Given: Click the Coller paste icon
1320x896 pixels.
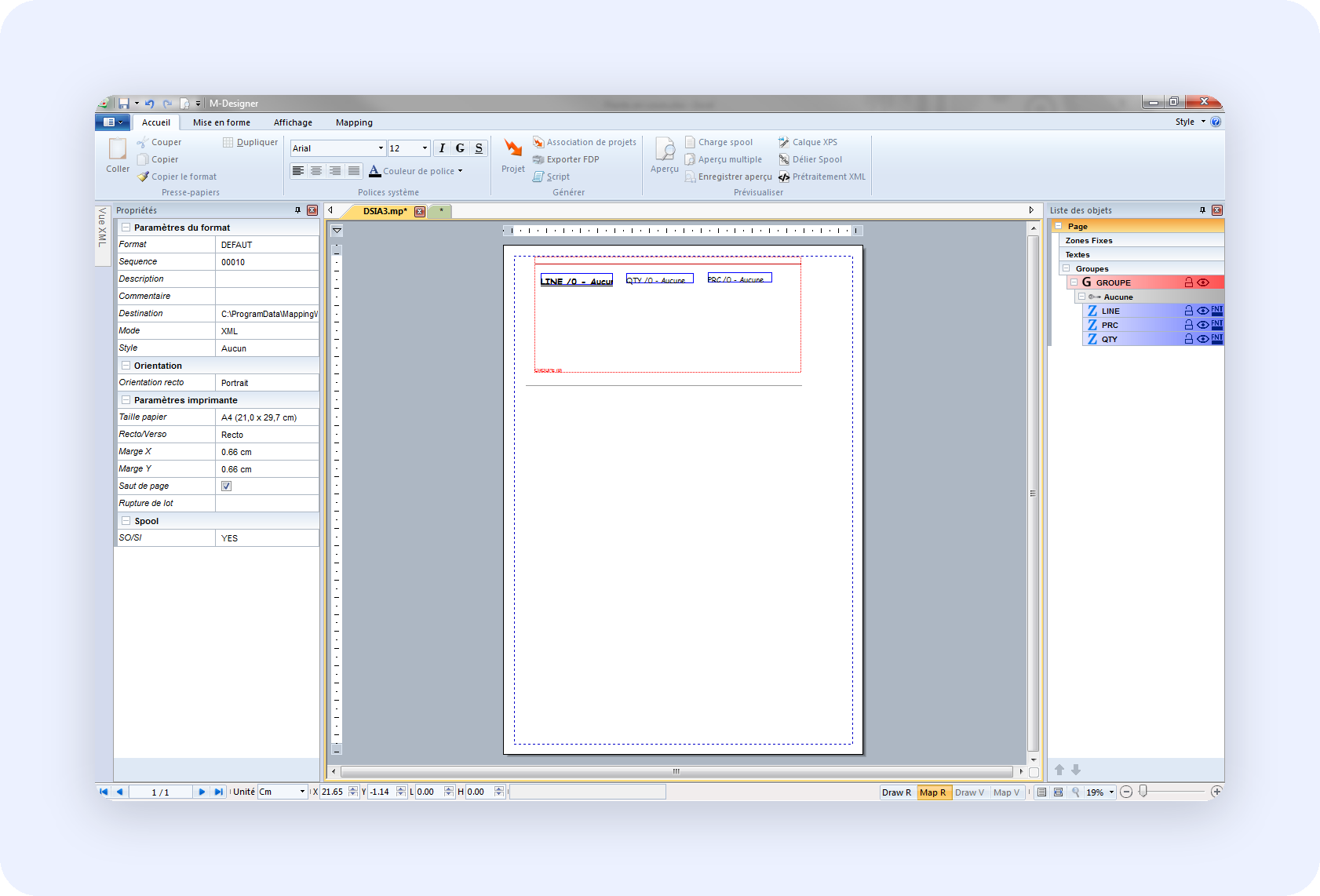Looking at the screenshot, I should 118,148.
